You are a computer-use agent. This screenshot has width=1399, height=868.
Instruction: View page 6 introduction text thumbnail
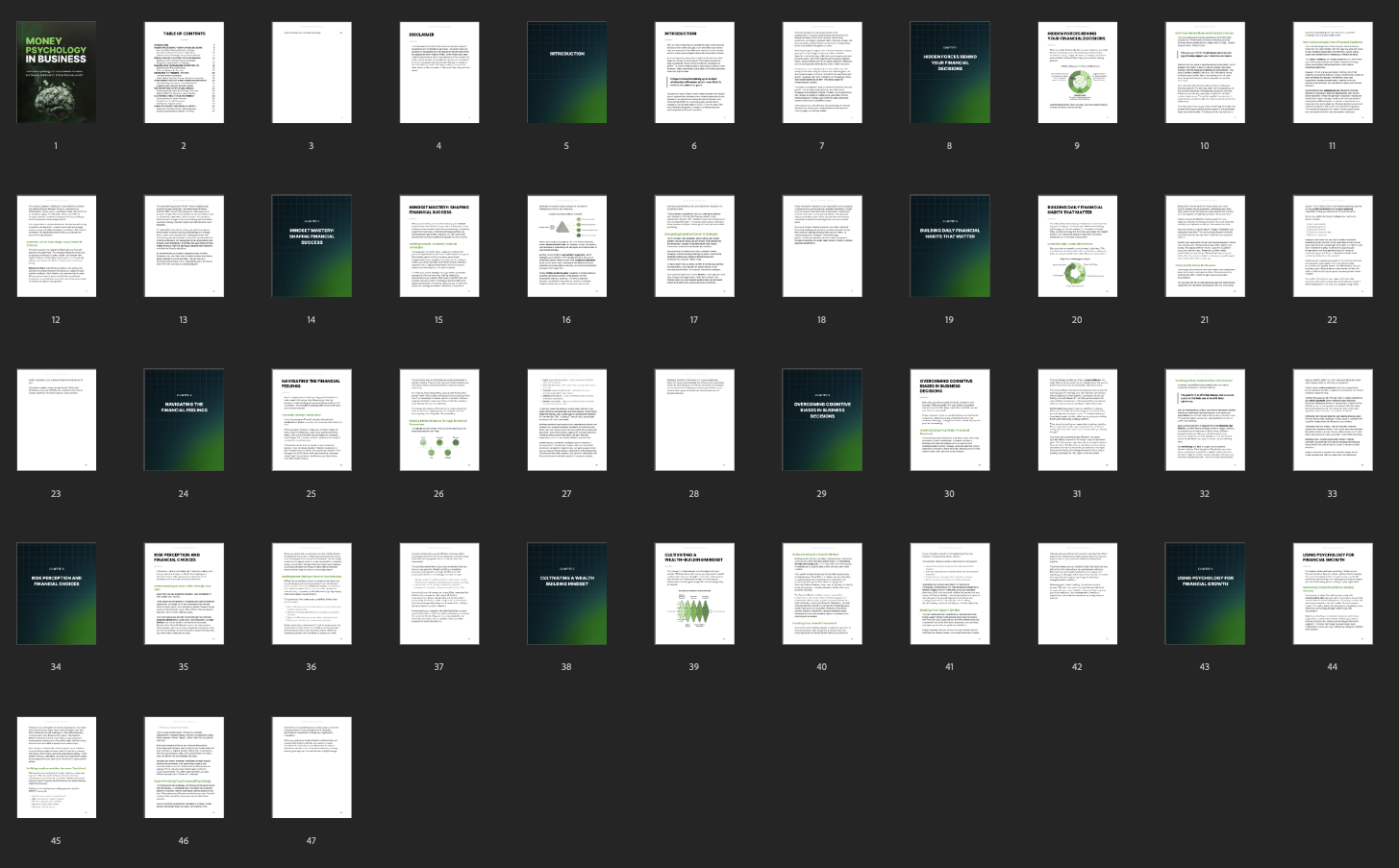click(694, 72)
